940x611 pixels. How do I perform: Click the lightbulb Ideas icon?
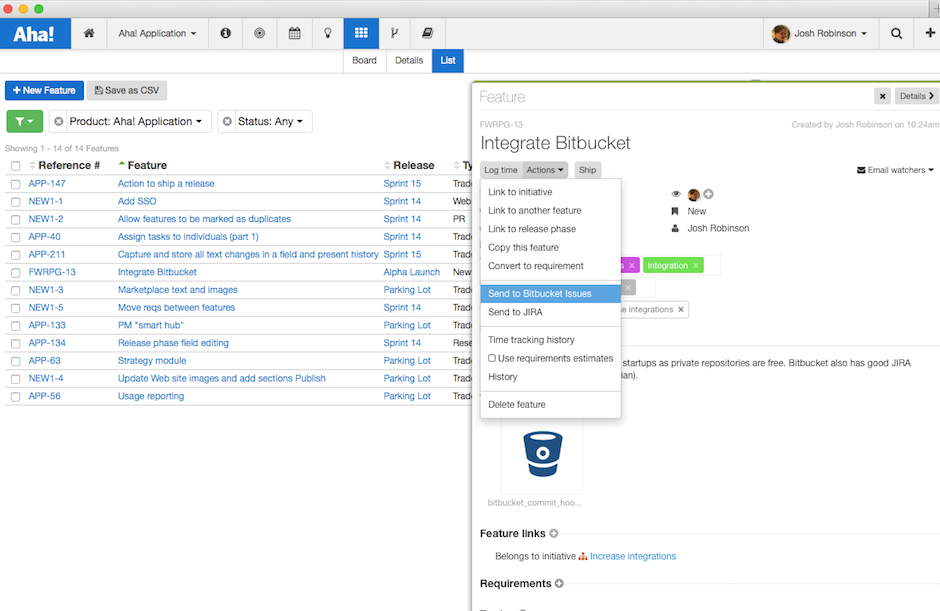[x=327, y=33]
